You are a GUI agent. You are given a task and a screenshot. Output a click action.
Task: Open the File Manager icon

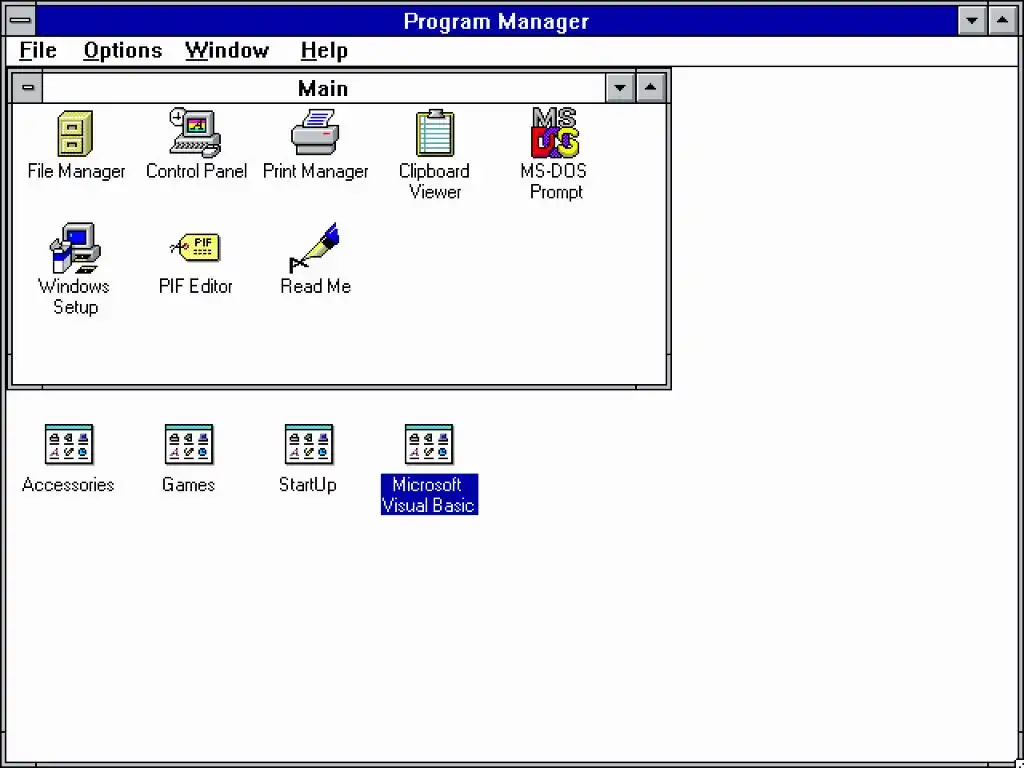[75, 133]
